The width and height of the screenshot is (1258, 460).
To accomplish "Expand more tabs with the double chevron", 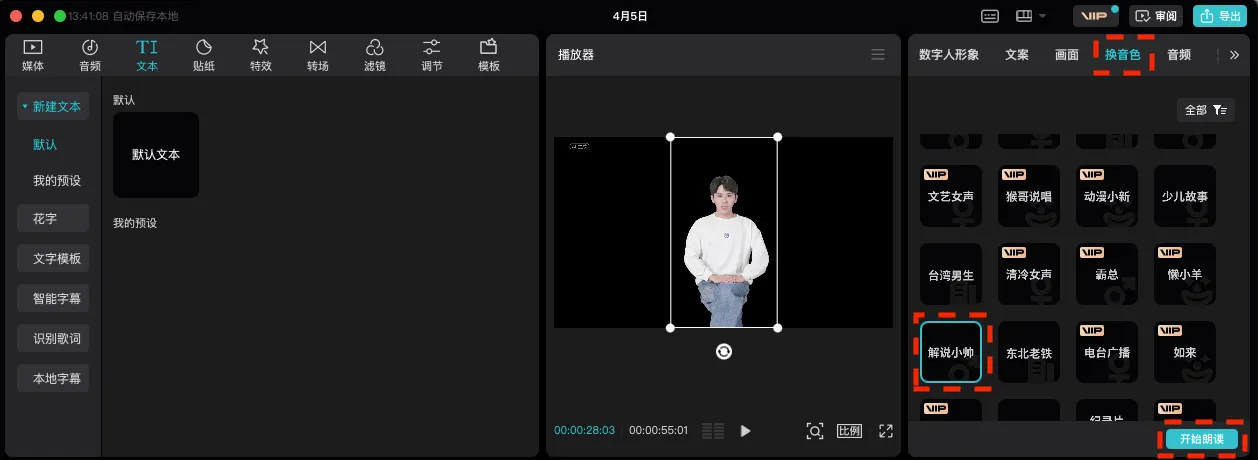I will tap(1234, 55).
